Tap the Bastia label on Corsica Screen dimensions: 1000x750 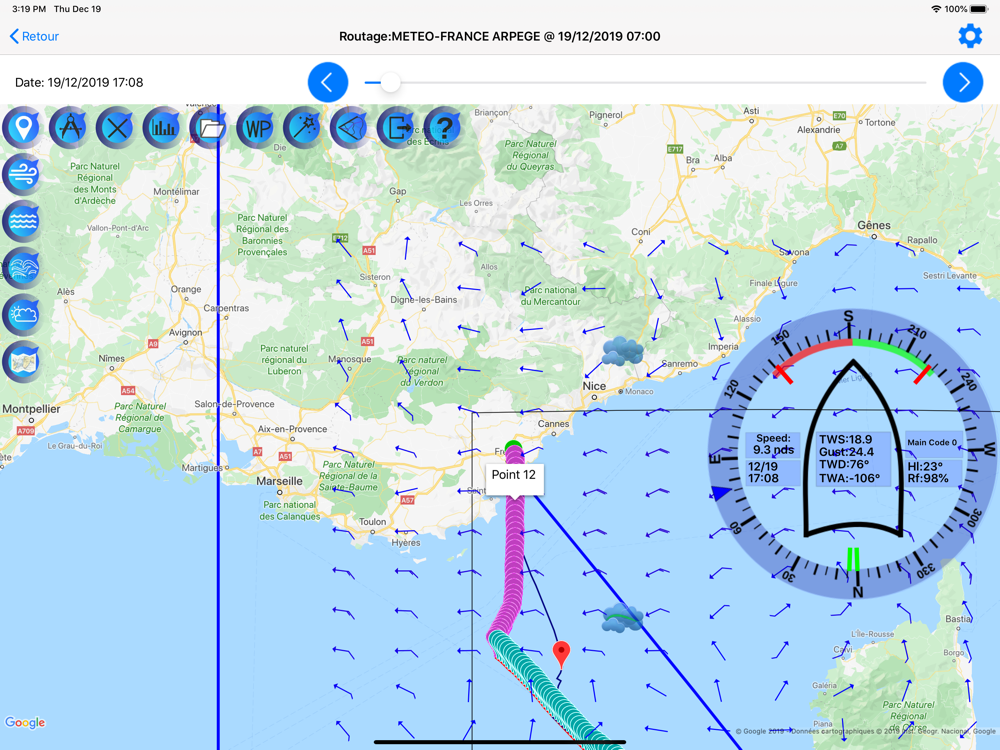tap(958, 619)
